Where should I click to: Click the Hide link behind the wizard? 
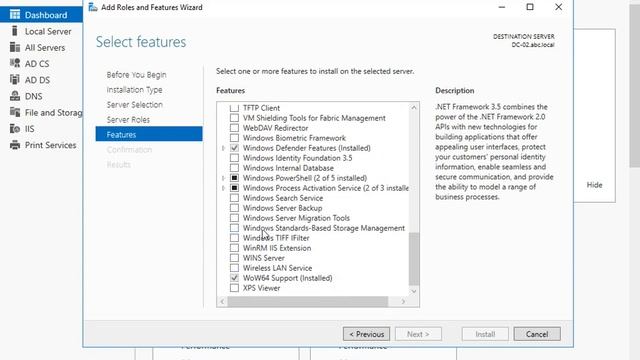pos(594,185)
